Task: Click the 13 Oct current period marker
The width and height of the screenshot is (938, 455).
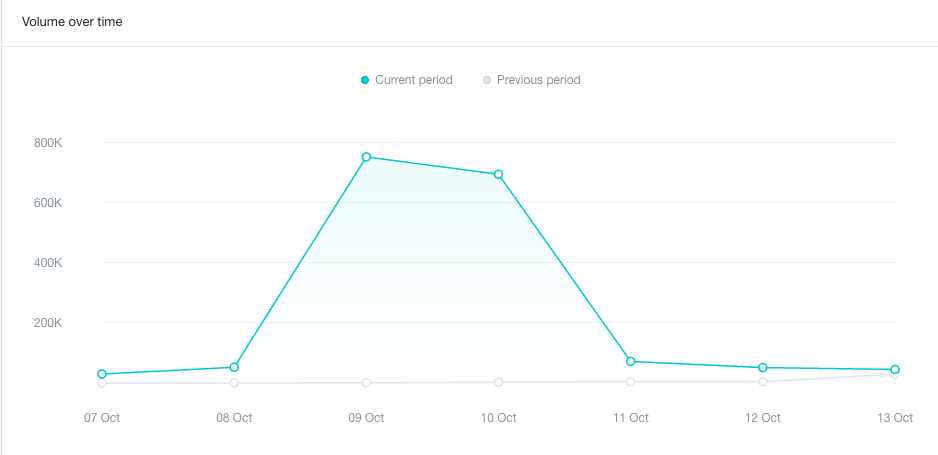Action: (x=895, y=370)
